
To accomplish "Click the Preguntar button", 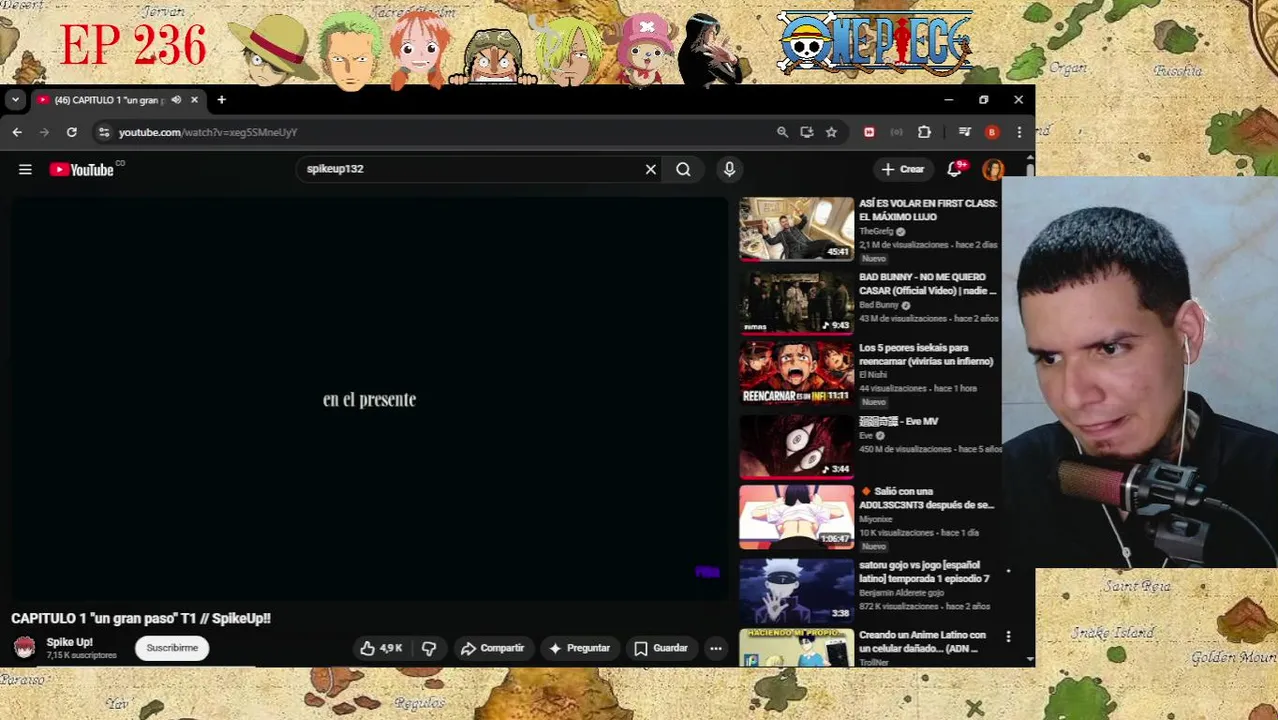I will [579, 648].
